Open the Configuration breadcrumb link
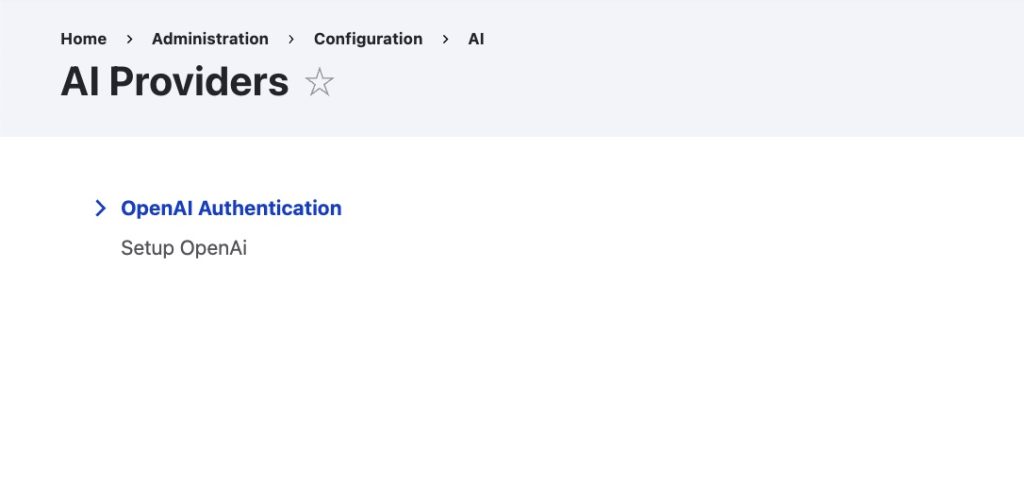This screenshot has width=1024, height=502. (368, 39)
